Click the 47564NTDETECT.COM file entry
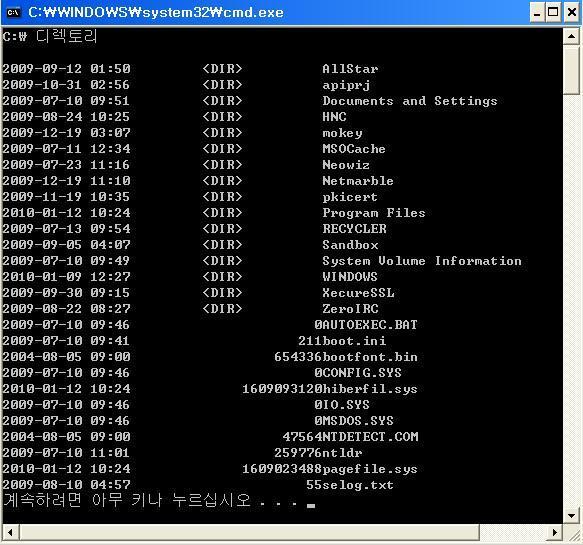The height and width of the screenshot is (545, 583). [x=350, y=436]
